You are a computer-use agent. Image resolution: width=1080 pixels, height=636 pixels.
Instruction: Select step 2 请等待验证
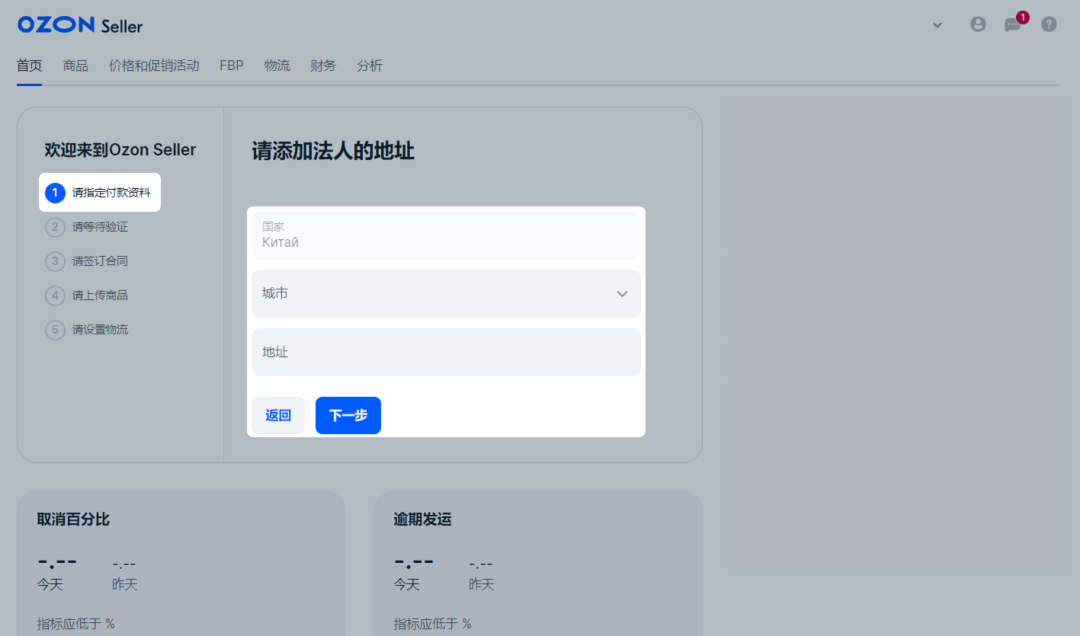point(87,227)
